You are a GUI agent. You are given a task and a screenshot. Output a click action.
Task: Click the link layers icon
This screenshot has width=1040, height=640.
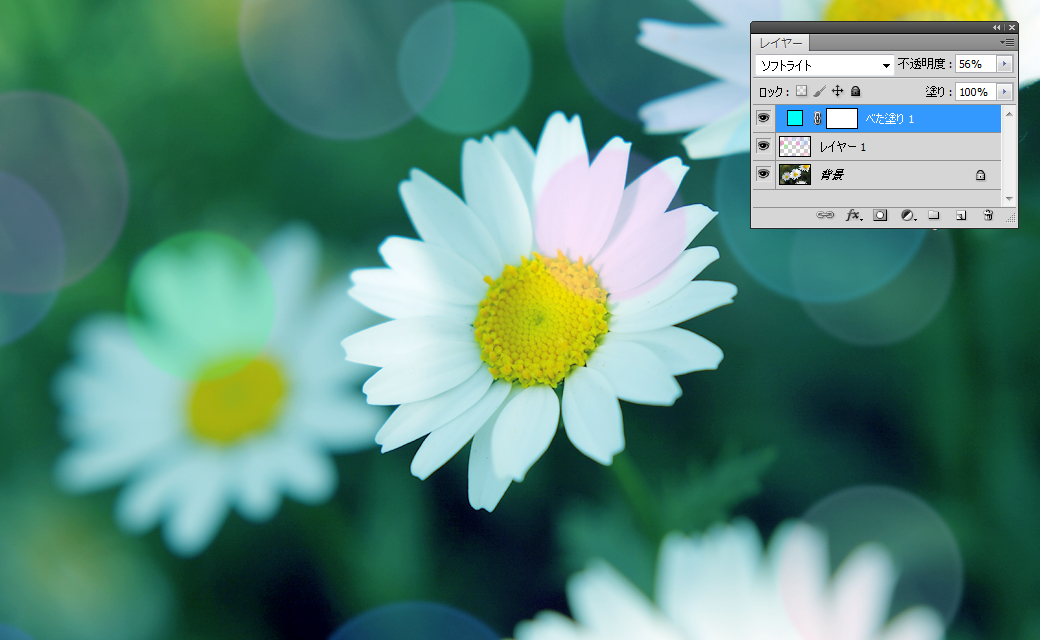[x=824, y=215]
